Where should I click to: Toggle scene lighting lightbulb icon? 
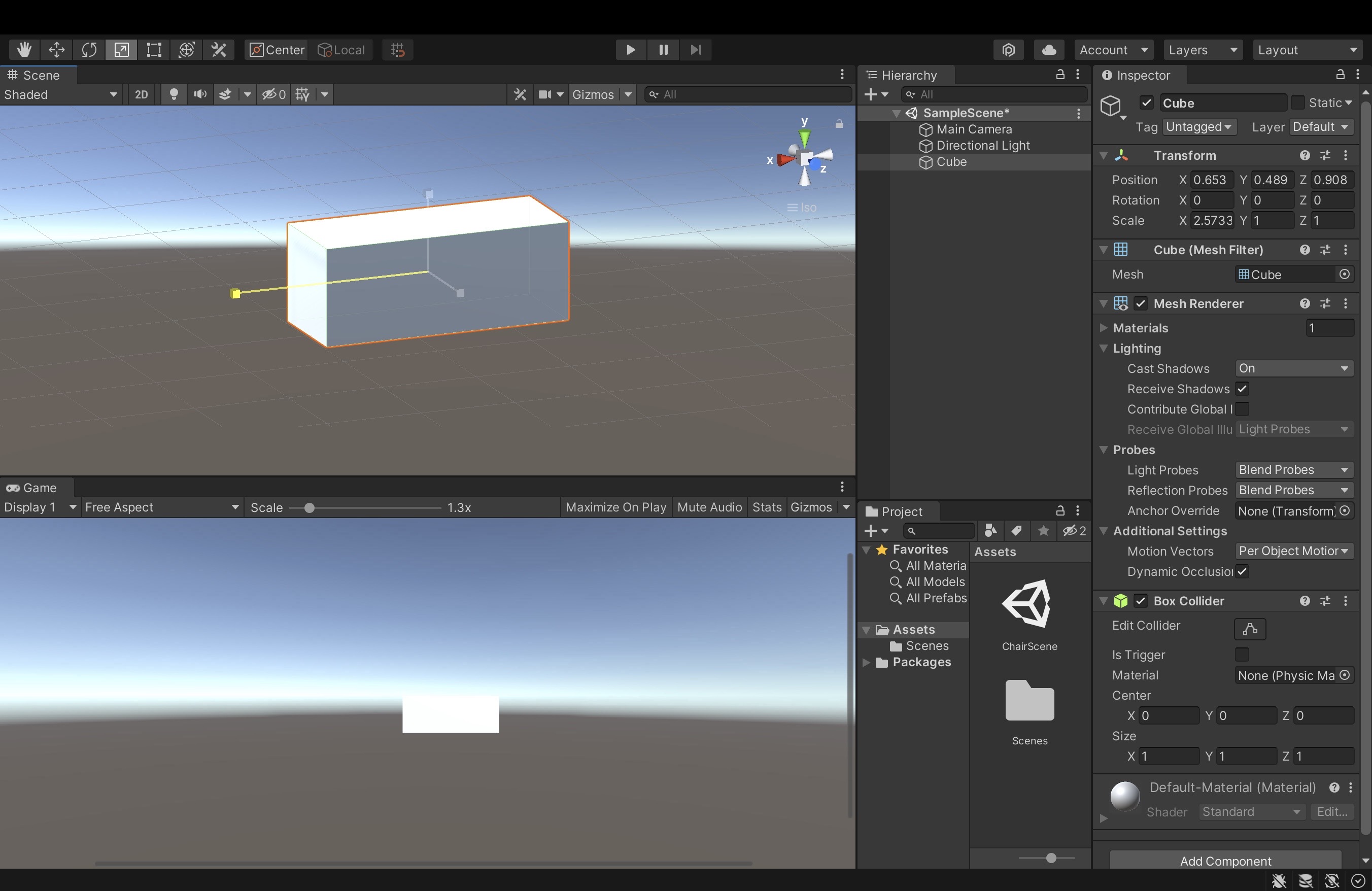click(x=174, y=94)
